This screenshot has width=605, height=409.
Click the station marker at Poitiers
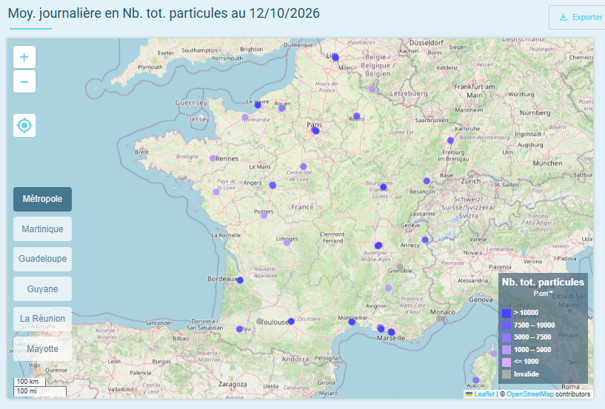pyautogui.click(x=264, y=215)
